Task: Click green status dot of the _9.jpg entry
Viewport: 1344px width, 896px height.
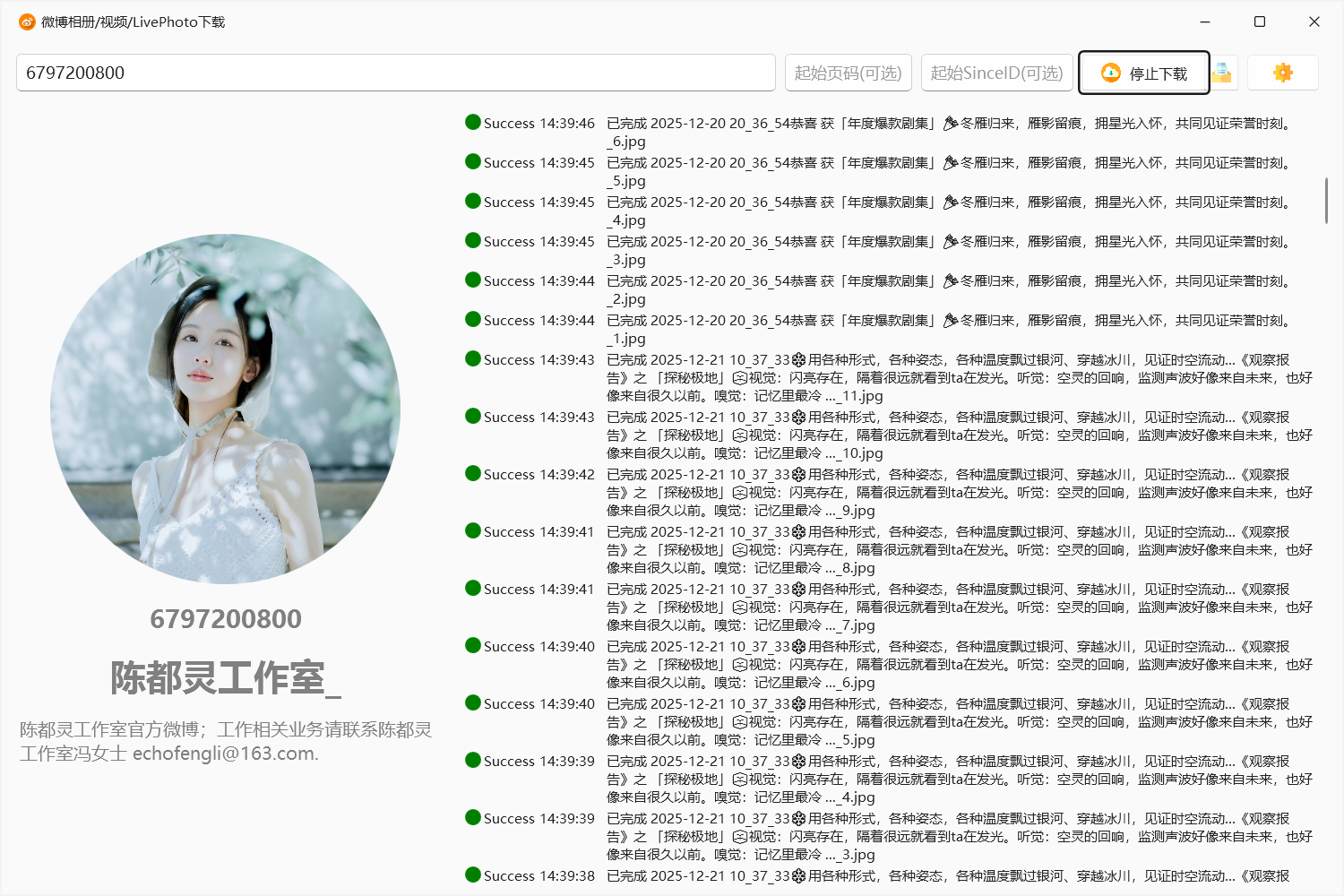Action: tap(473, 473)
